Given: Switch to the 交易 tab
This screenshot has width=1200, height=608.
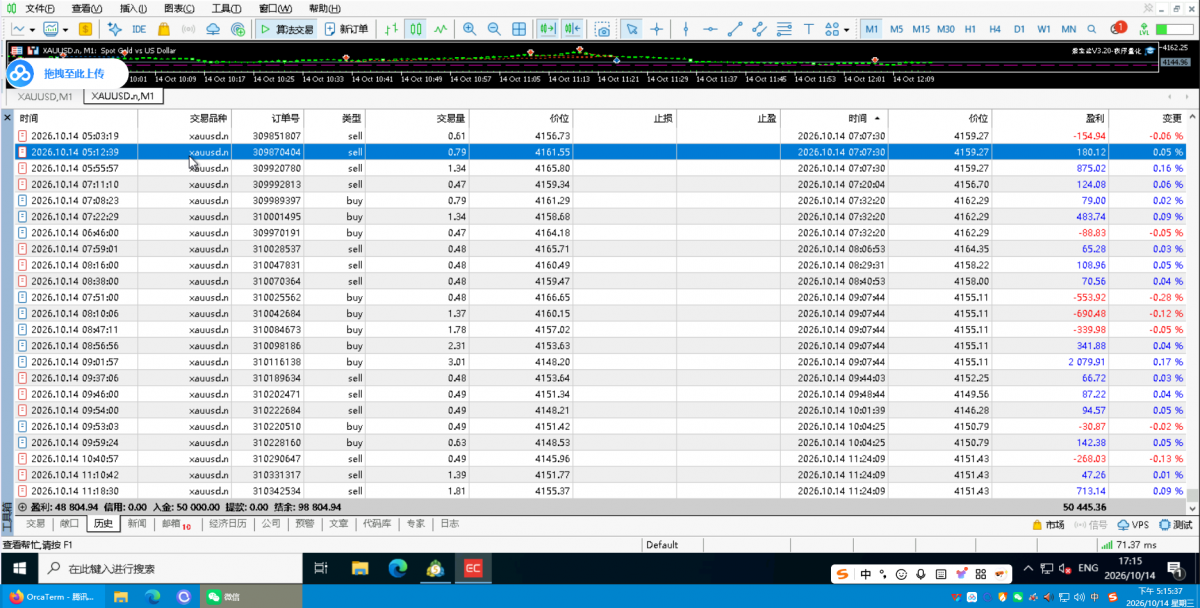Looking at the screenshot, I should [35, 524].
